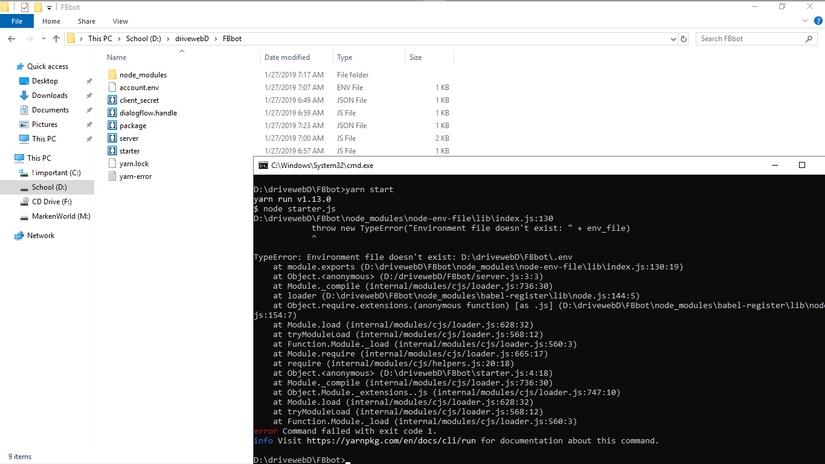The image size is (825, 464).
Task: Open MarkenWorld (M:) drive
Action: 61,216
